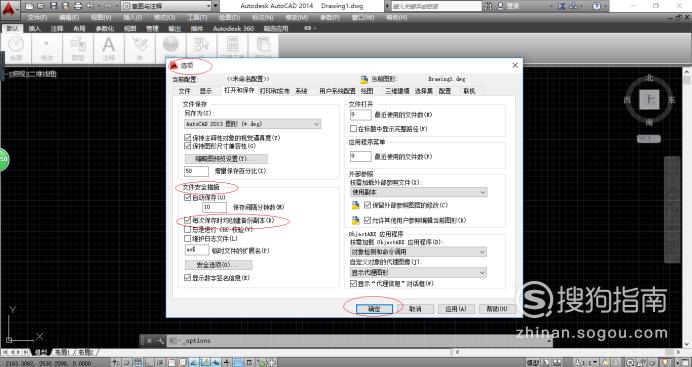Toggle 显示“代理信息”对话框(W) checkbox
The width and height of the screenshot is (692, 367).
tap(353, 284)
